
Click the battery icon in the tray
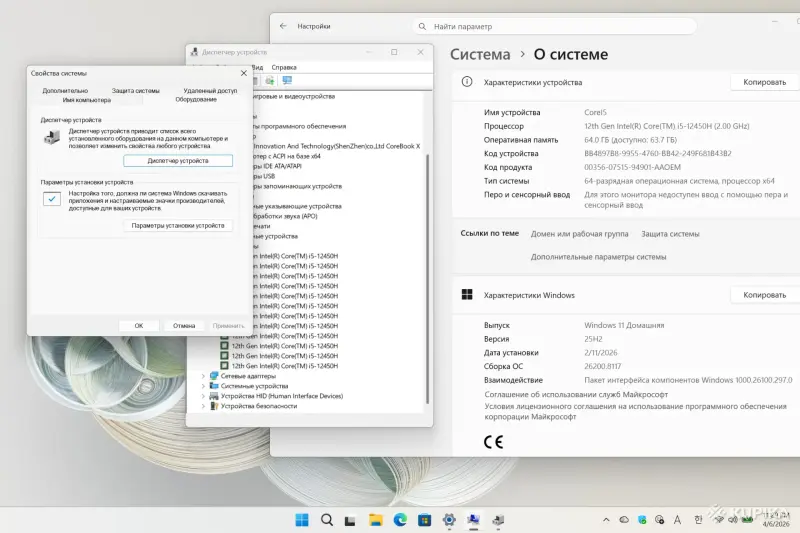747,520
